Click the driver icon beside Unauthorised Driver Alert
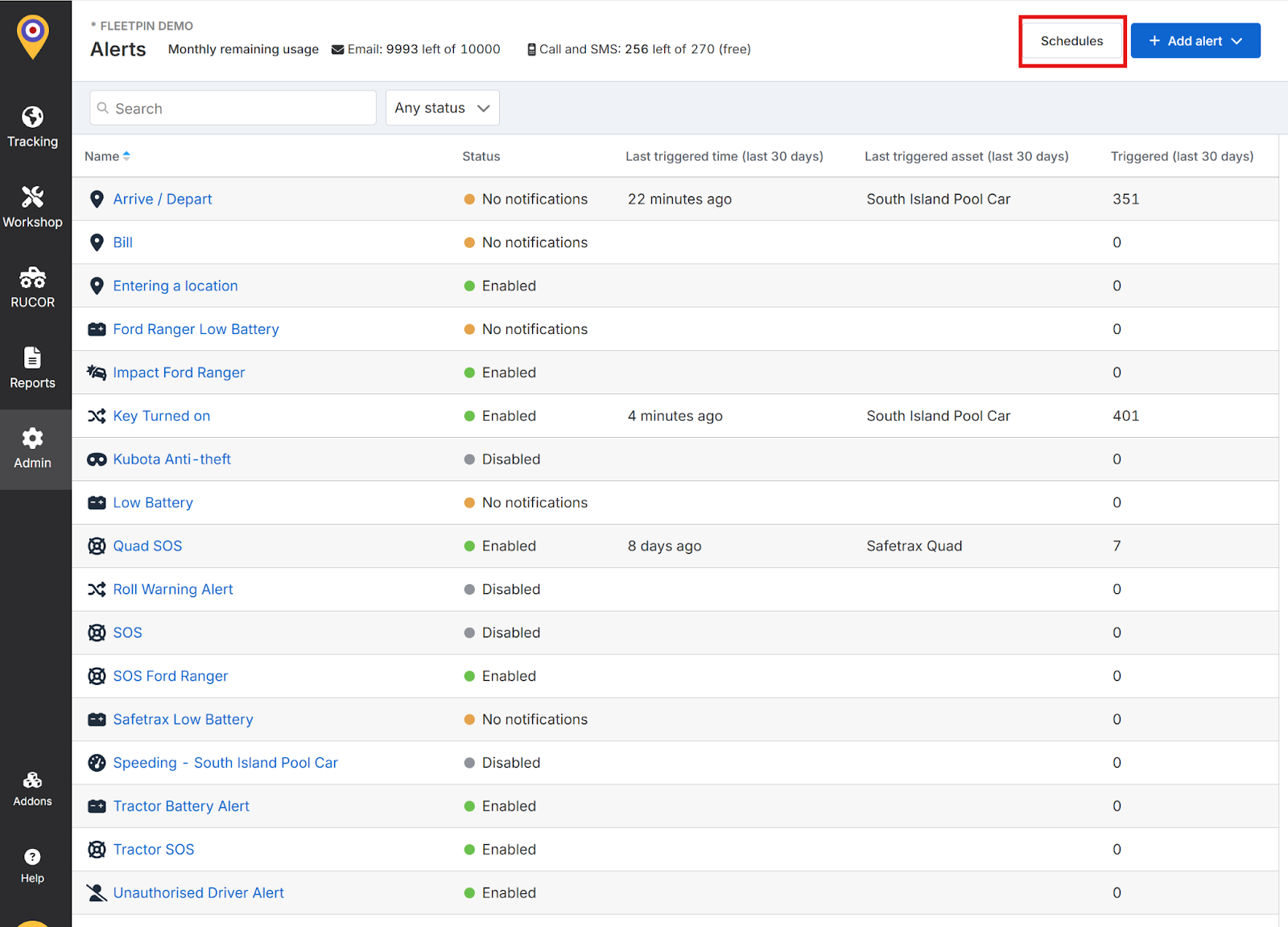Image resolution: width=1288 pixels, height=927 pixels. click(97, 893)
